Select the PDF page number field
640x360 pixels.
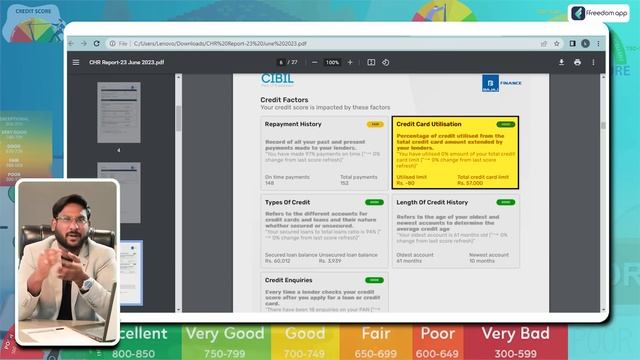click(281, 62)
